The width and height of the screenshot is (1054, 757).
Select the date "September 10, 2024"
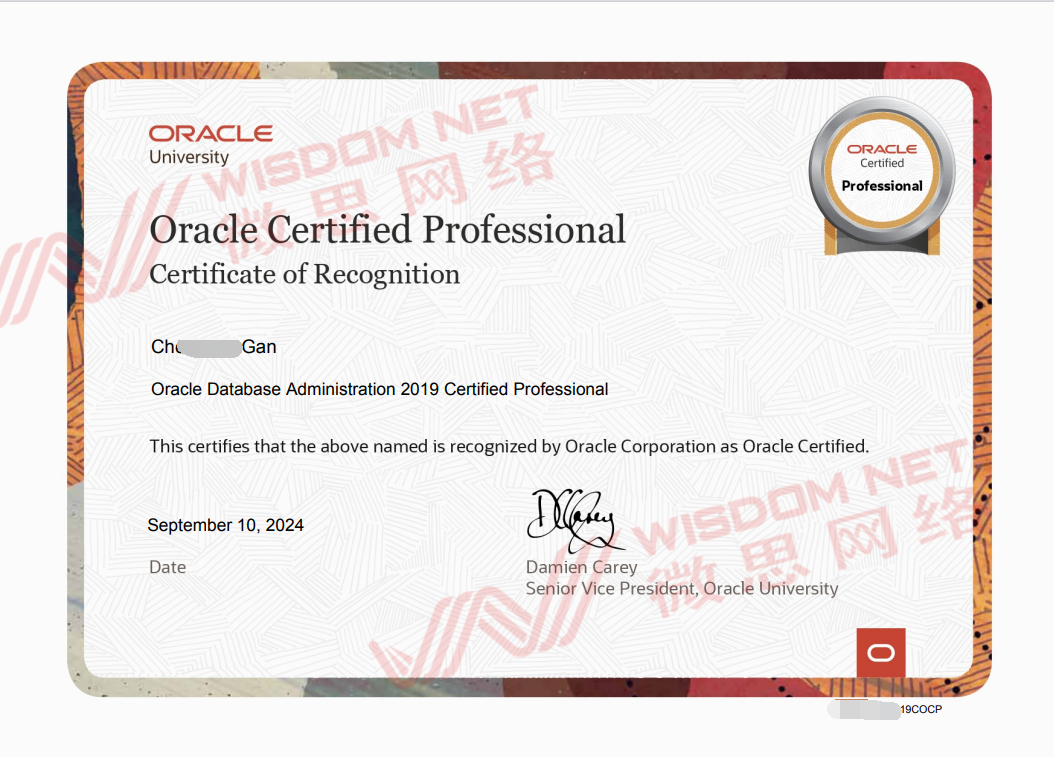[x=226, y=525]
